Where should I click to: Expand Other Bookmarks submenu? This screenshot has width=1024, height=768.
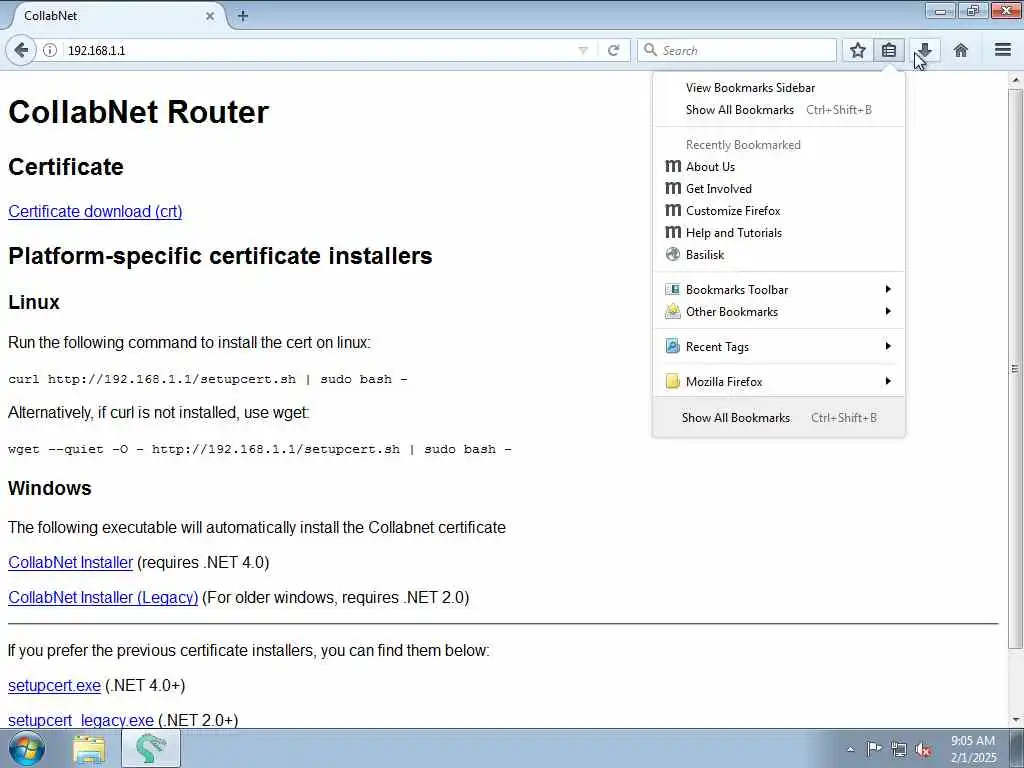tap(778, 312)
